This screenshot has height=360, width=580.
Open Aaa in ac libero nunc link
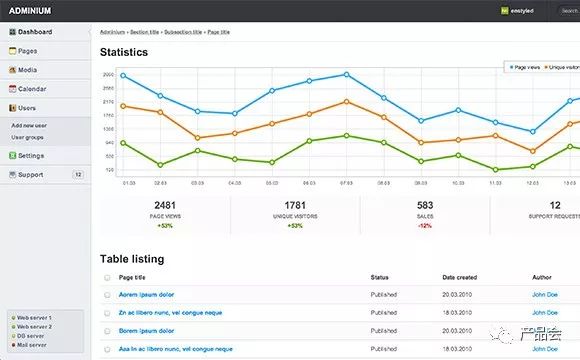tap(175, 349)
